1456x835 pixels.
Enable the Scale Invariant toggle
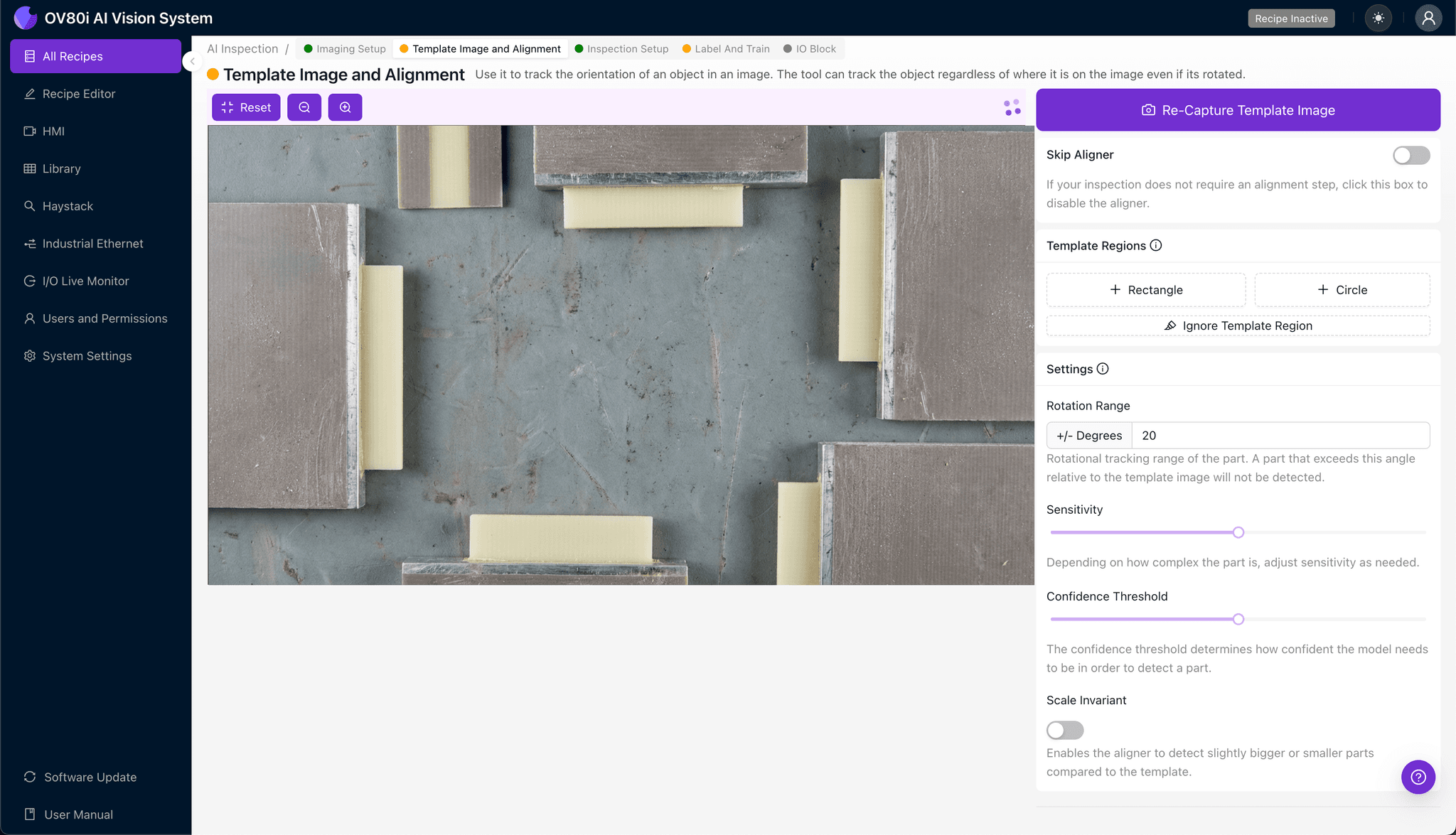(x=1064, y=730)
